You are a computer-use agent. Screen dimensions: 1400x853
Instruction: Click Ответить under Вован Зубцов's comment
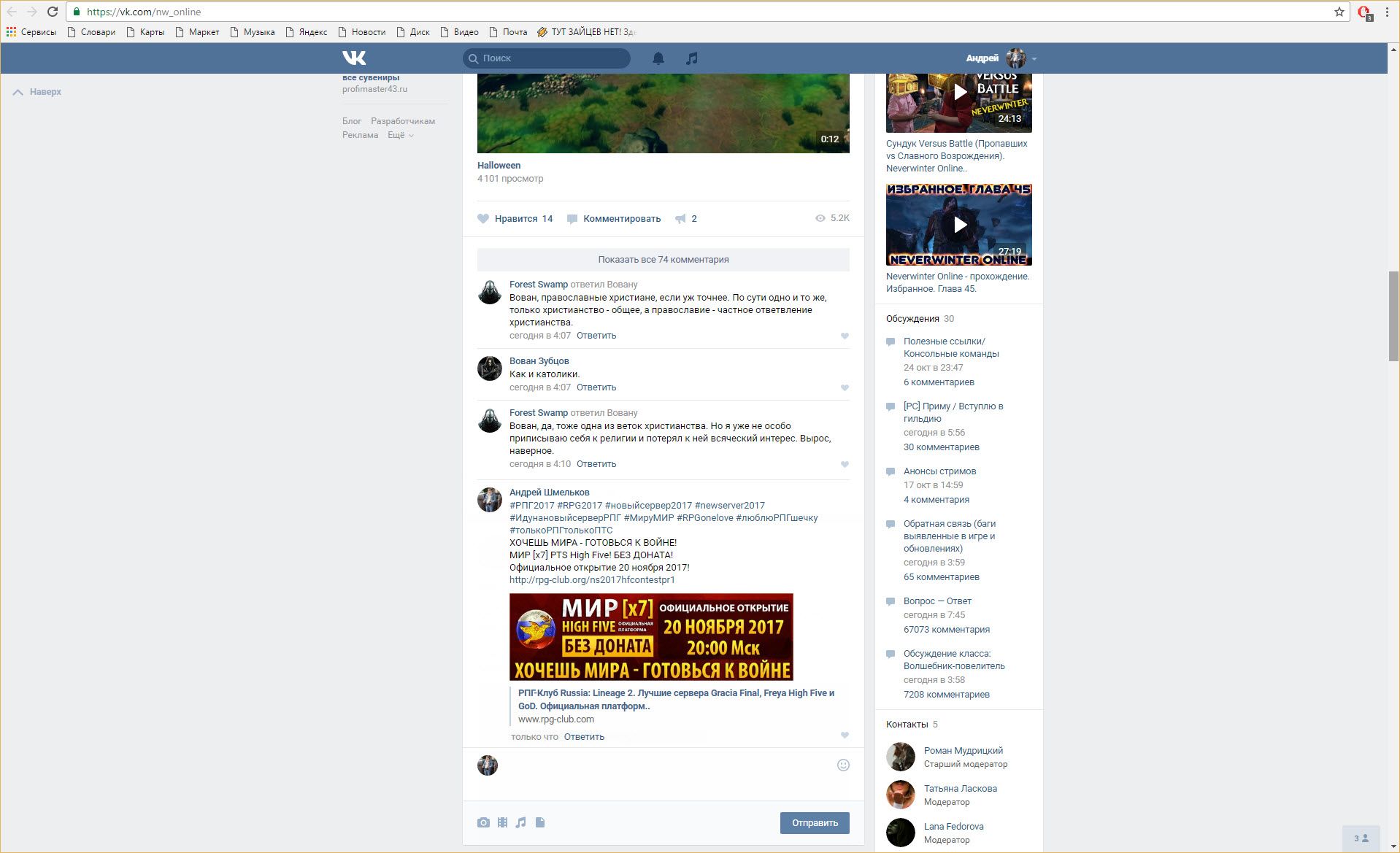(596, 387)
